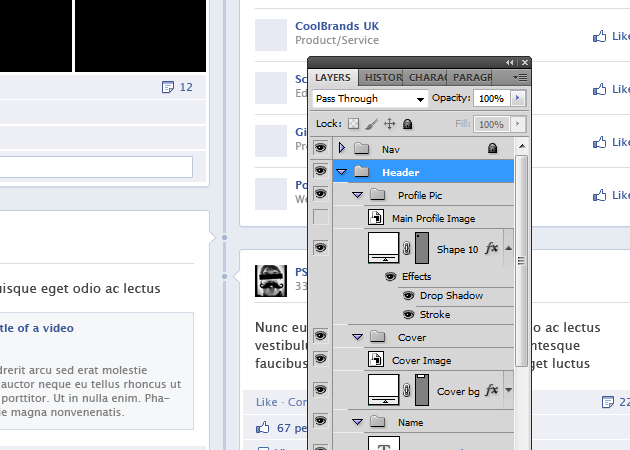Viewport: 630px width, 450px height.
Task: Click the lock position move icon
Action: [389, 125]
